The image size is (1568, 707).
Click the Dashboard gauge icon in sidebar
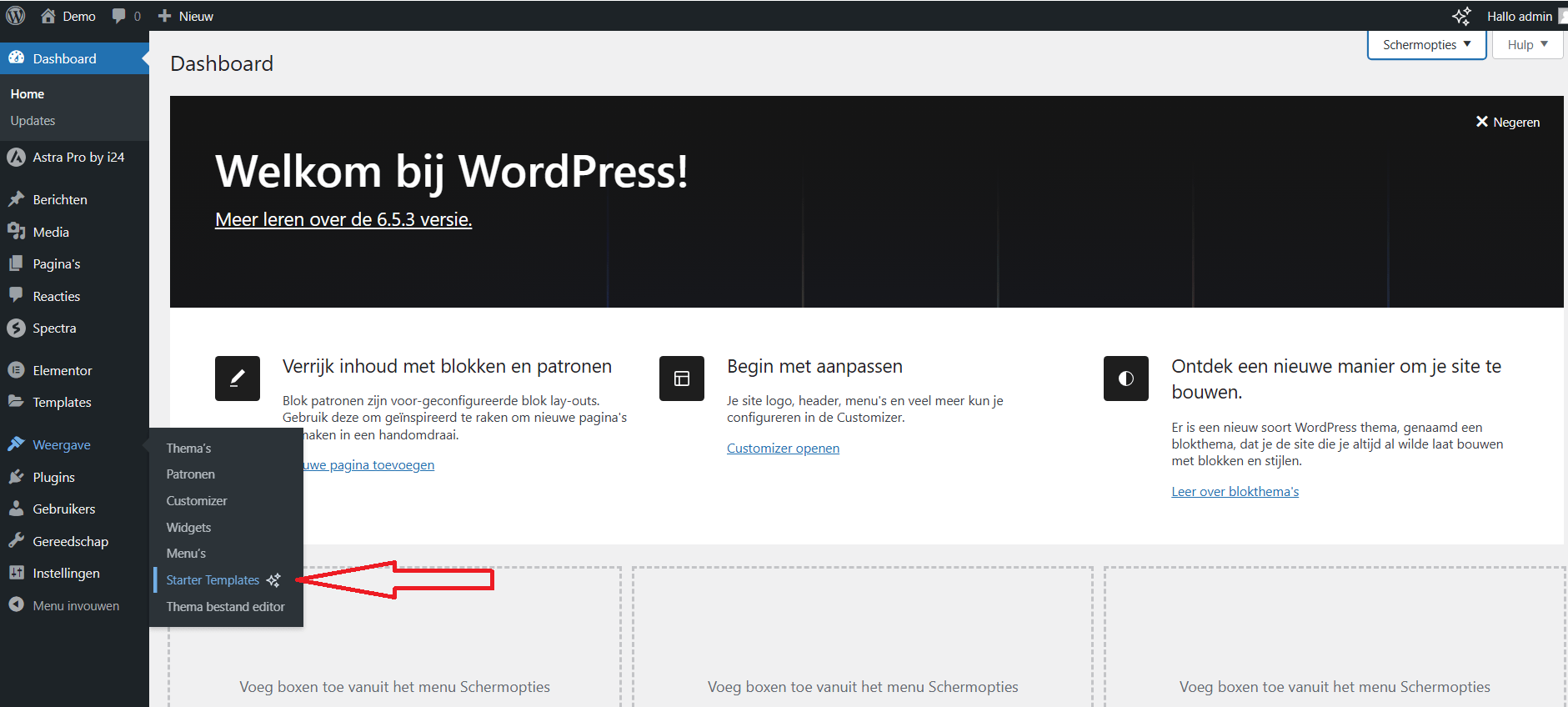click(x=16, y=58)
